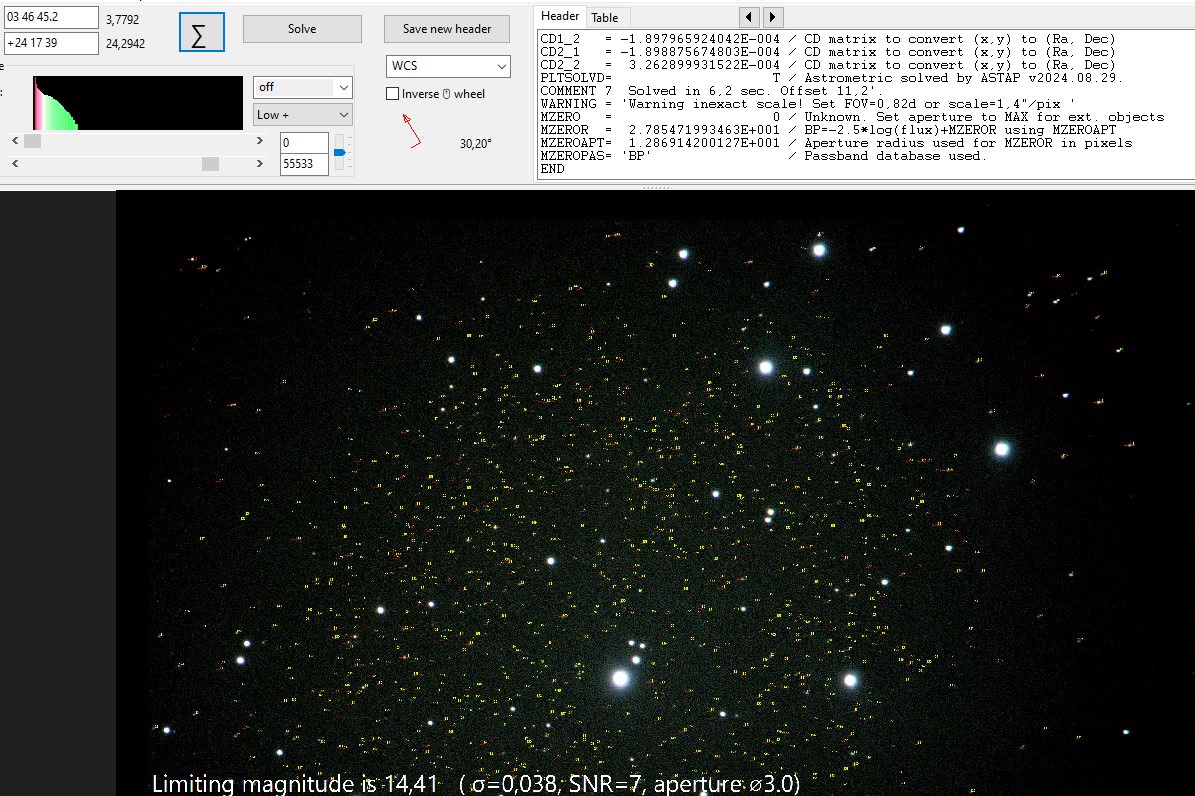The image size is (1195, 796).
Task: Click the minimum value field showing 0
Action: pyautogui.click(x=304, y=143)
